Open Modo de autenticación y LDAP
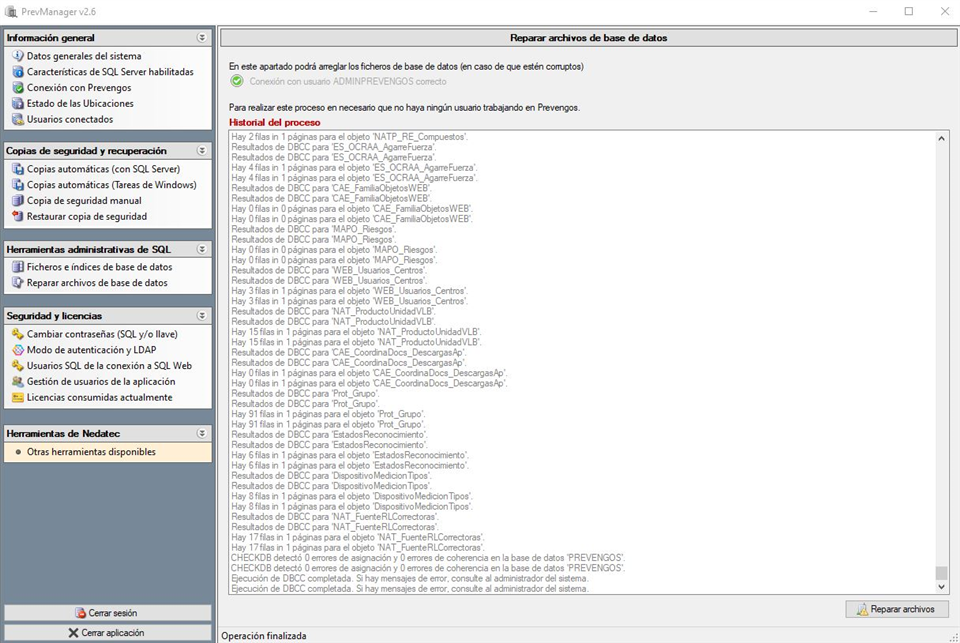This screenshot has width=960, height=643. (91, 350)
